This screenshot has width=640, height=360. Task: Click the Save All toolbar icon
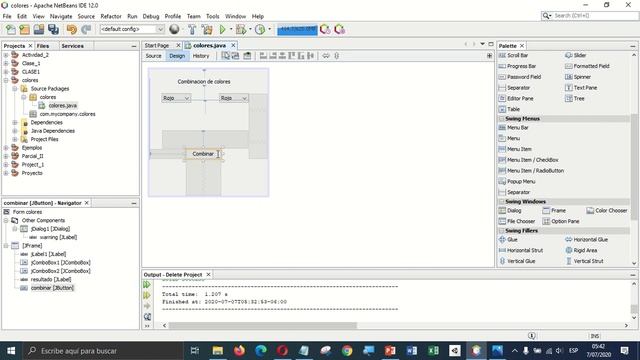coord(53,29)
